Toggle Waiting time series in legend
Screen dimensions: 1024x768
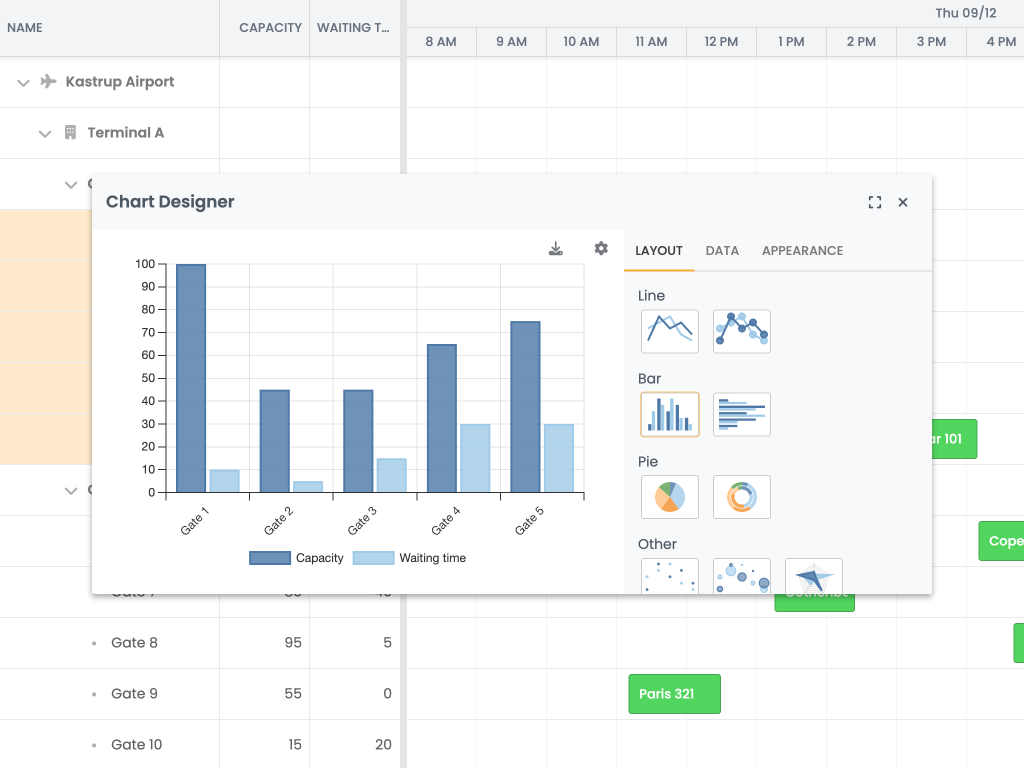coord(409,558)
